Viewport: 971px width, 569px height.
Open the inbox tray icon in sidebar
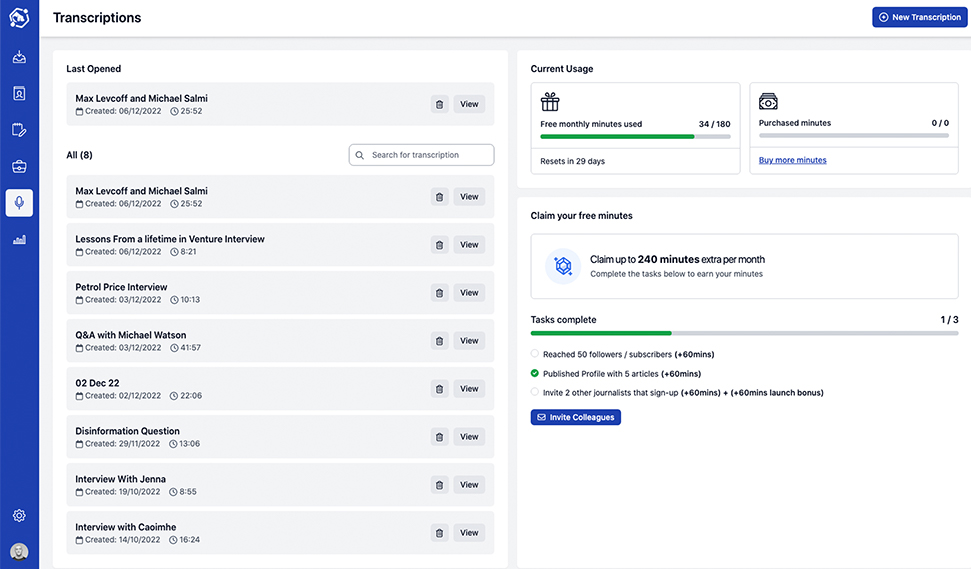coord(19,57)
